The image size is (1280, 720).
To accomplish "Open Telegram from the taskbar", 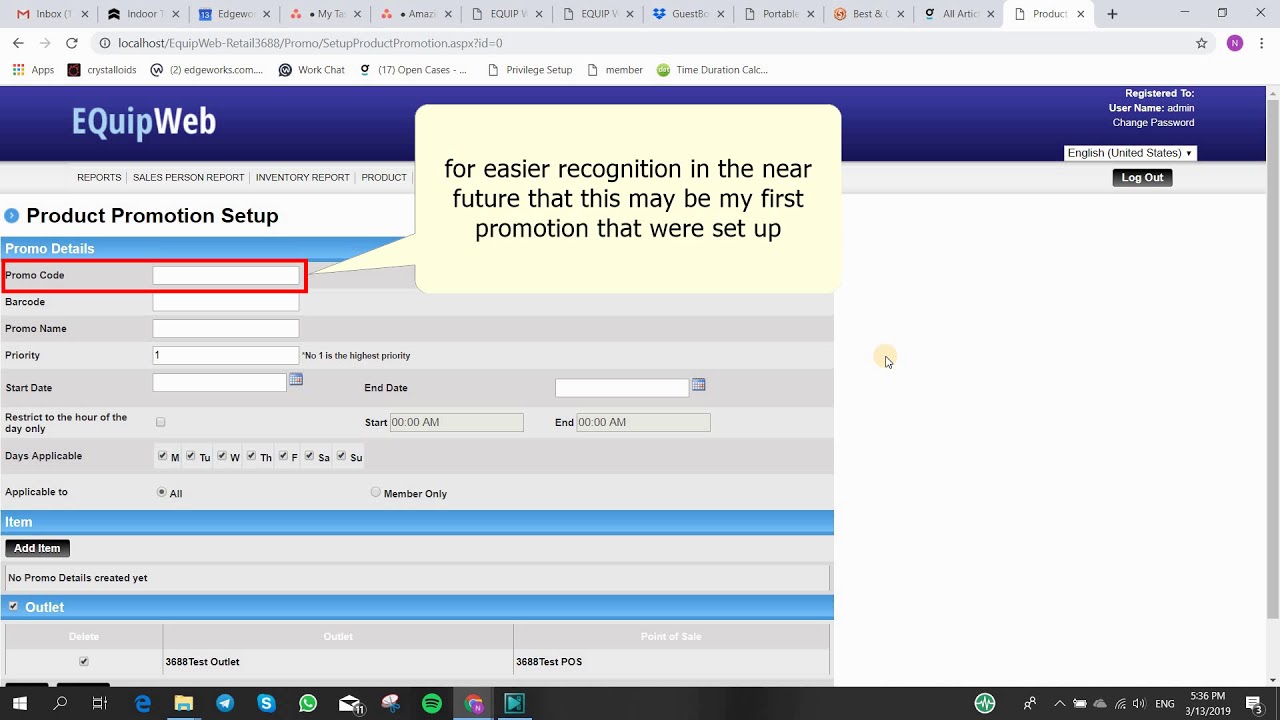I will (x=225, y=703).
